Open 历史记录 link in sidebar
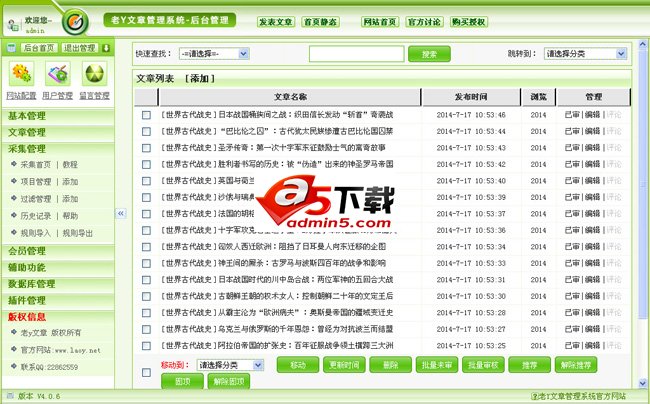650x404 pixels. (36, 215)
